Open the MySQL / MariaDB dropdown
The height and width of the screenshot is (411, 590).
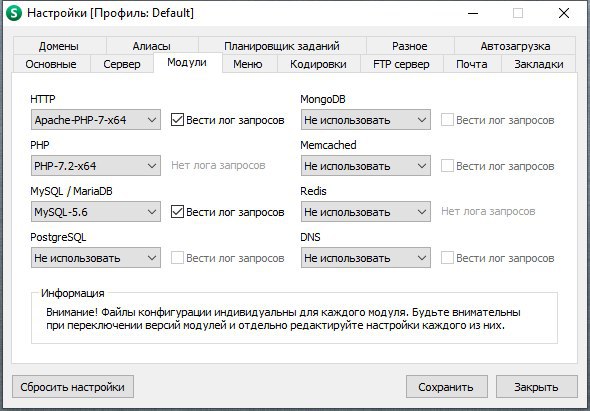click(96, 212)
